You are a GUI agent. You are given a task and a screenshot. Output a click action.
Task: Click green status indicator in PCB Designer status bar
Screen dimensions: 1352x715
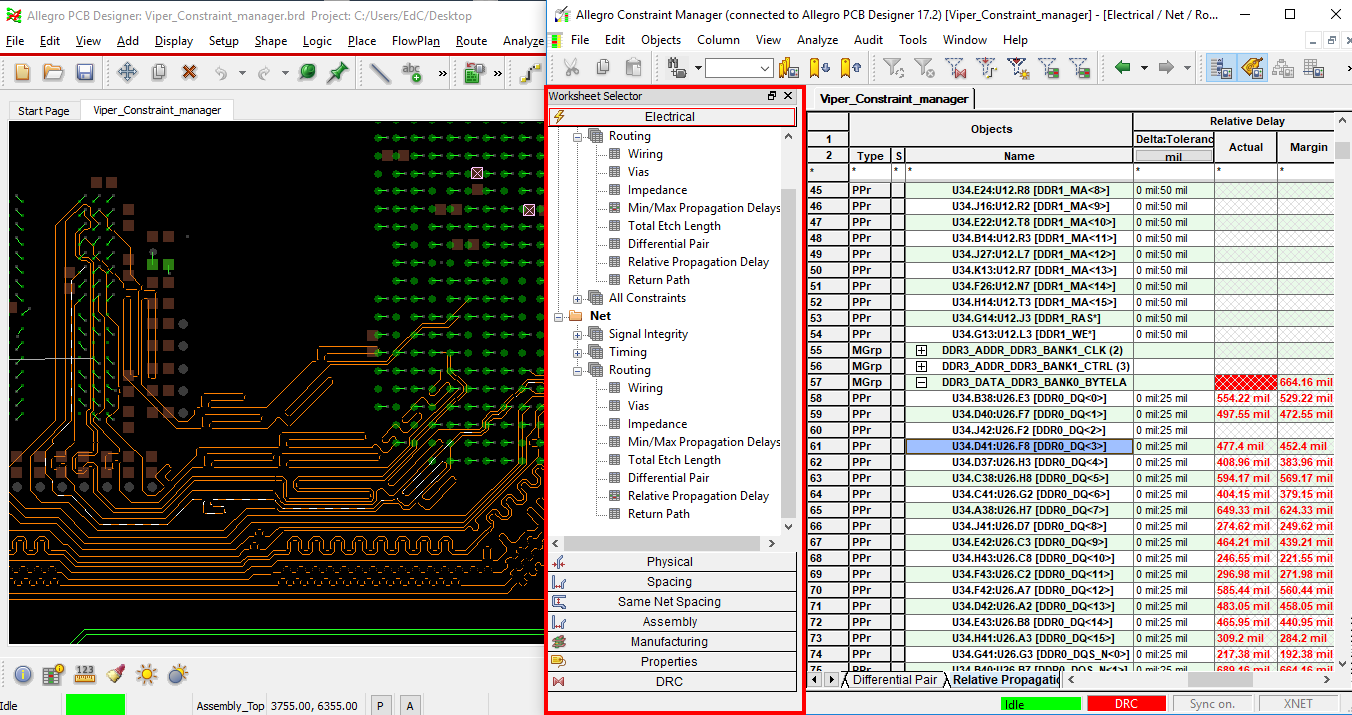[95, 705]
